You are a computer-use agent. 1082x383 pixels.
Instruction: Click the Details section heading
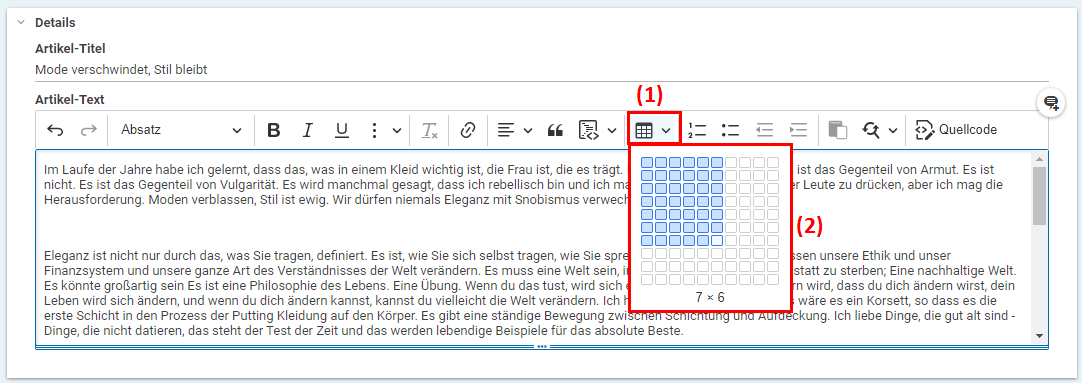[x=55, y=22]
